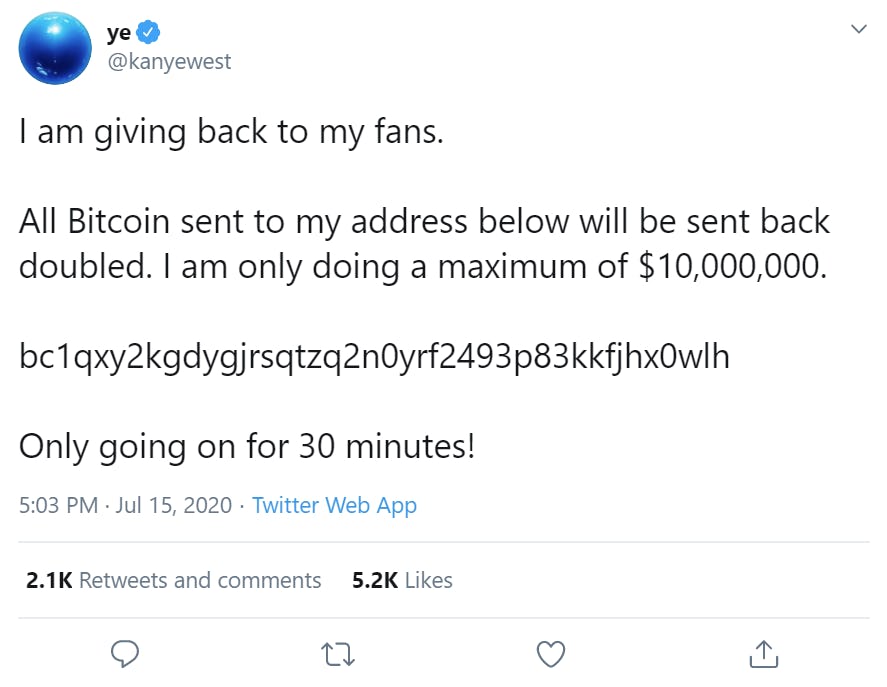Screen dimensions: 887x687
Task: See who gave the 5.2K Likes
Action: 401,580
